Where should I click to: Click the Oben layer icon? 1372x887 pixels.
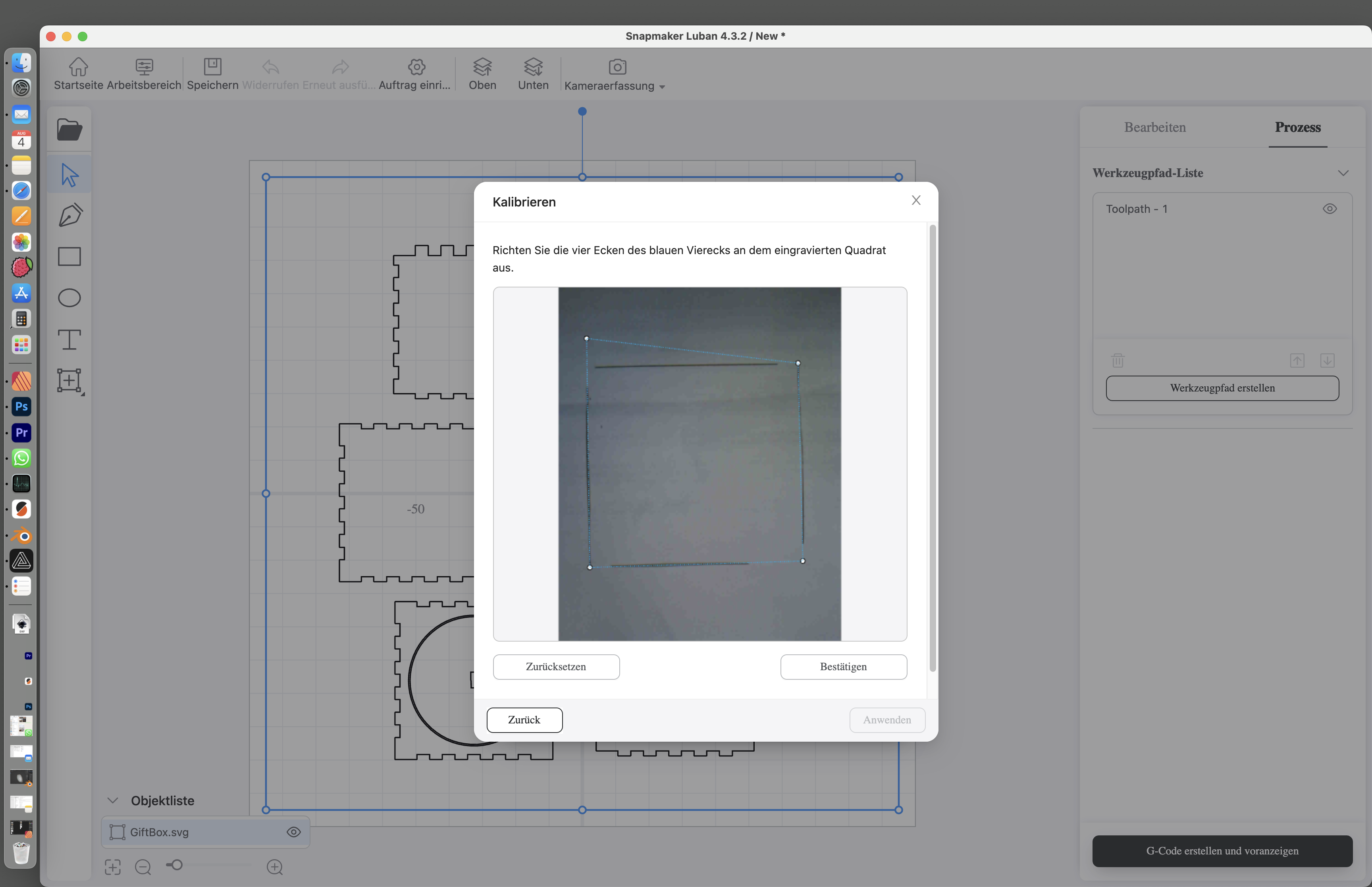pyautogui.click(x=482, y=67)
